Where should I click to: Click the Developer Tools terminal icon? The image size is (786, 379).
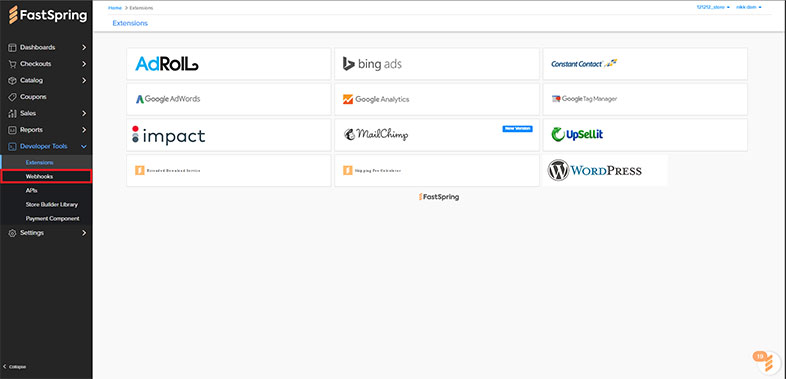tap(13, 147)
